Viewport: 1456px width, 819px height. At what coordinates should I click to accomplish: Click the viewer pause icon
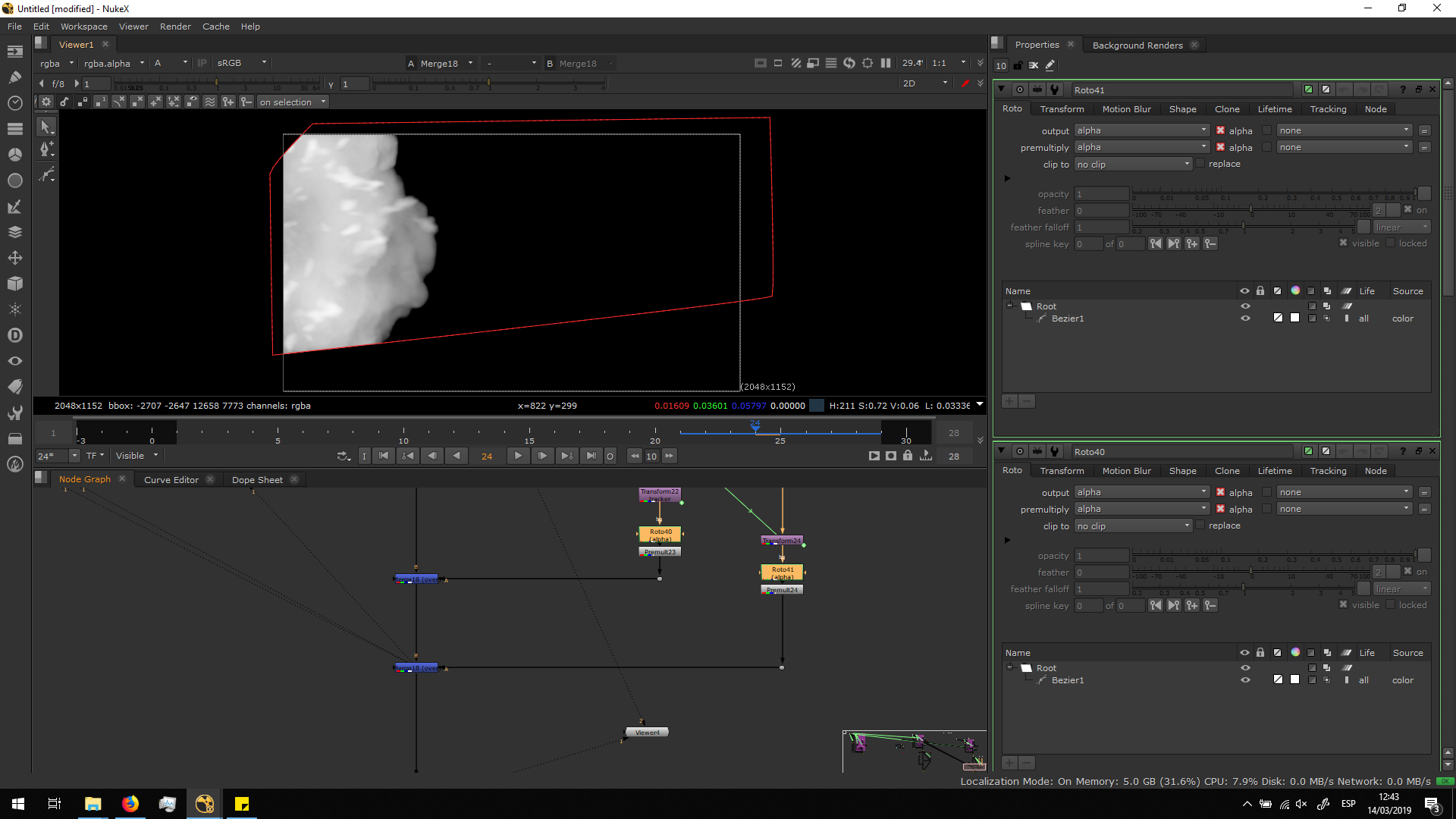point(886,63)
